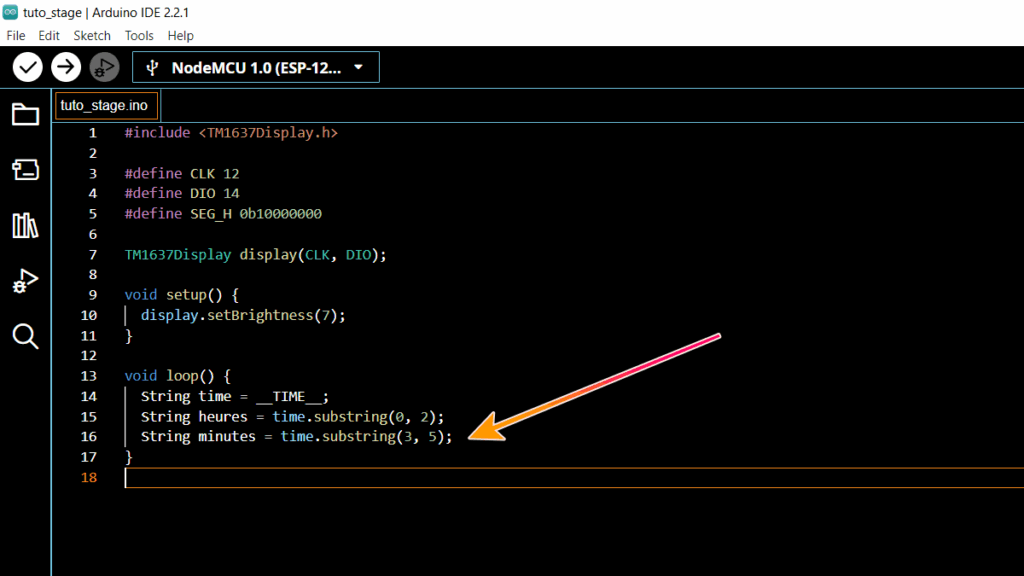This screenshot has width=1024, height=576.
Task: Select the tuto_stage.ino tab
Action: [106, 106]
